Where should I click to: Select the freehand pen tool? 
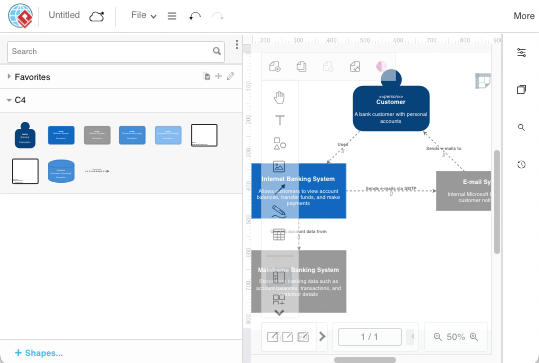click(279, 211)
